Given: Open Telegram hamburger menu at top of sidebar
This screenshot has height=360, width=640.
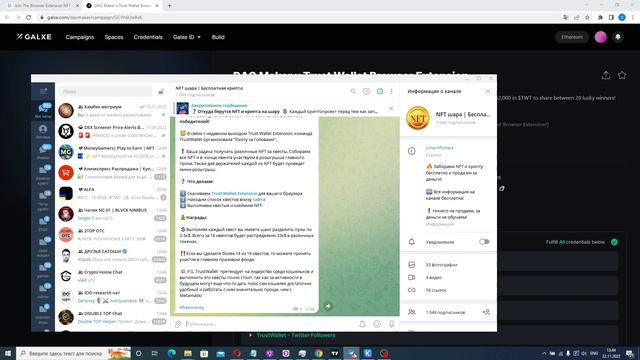Looking at the screenshot, I should 43,91.
